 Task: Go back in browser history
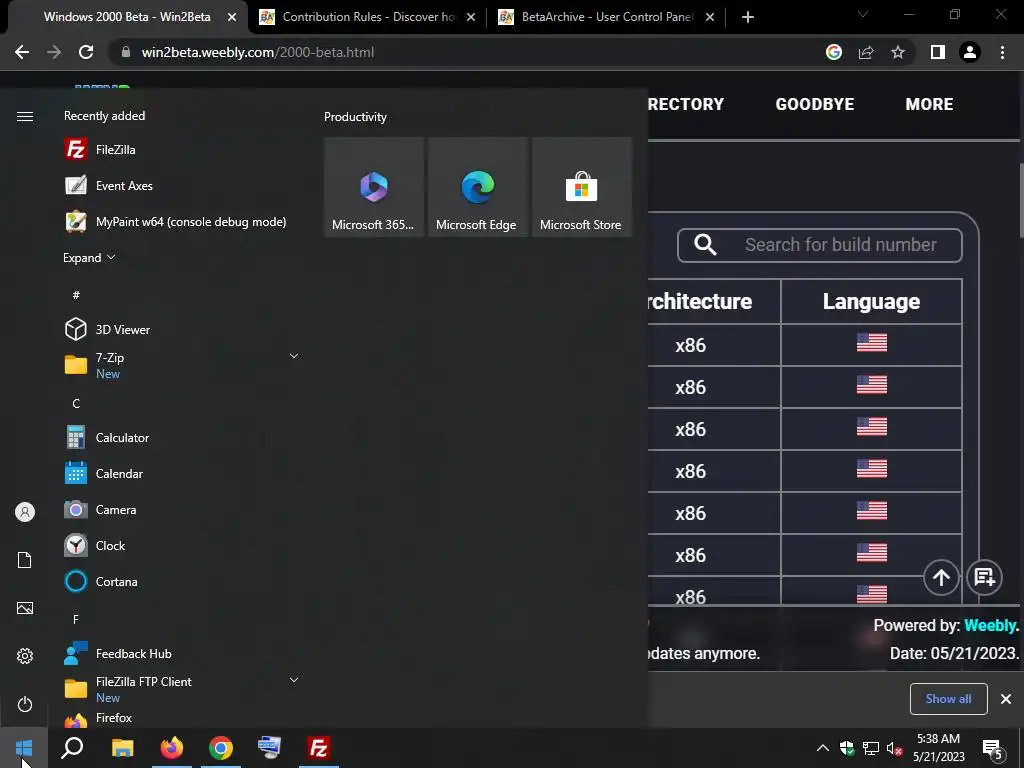22,52
